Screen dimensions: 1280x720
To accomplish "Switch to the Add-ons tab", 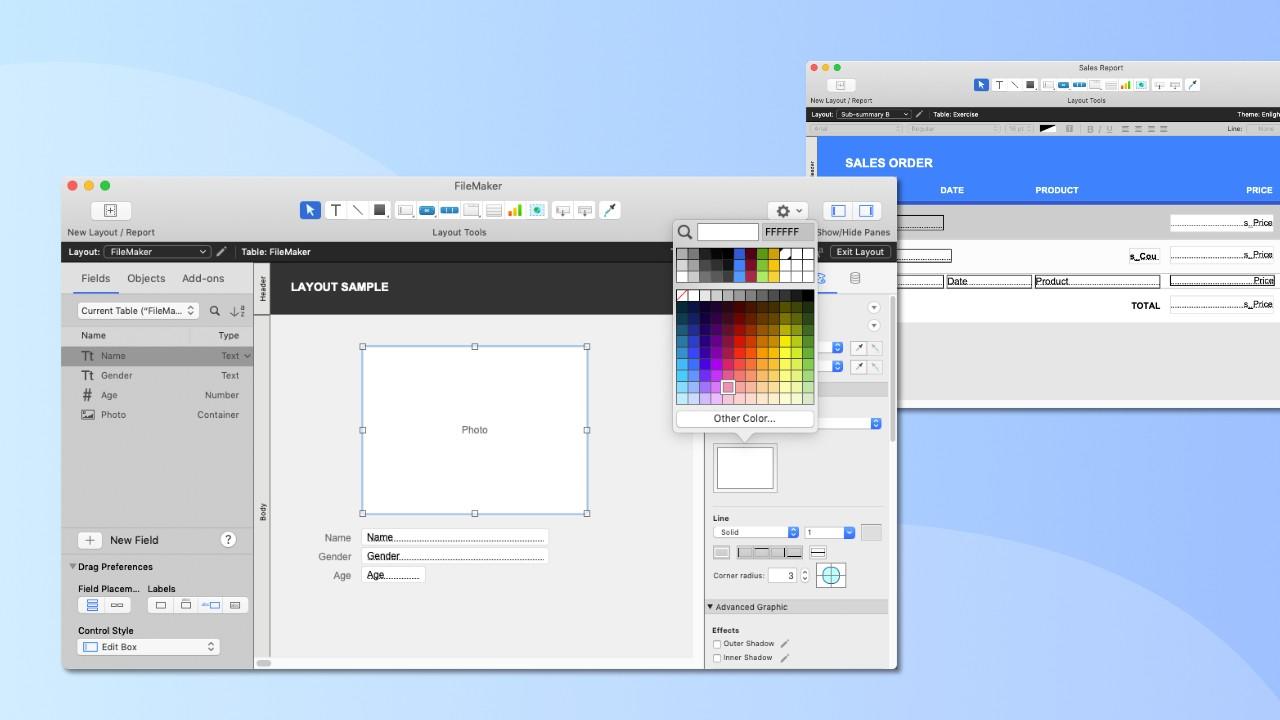I will pos(203,278).
